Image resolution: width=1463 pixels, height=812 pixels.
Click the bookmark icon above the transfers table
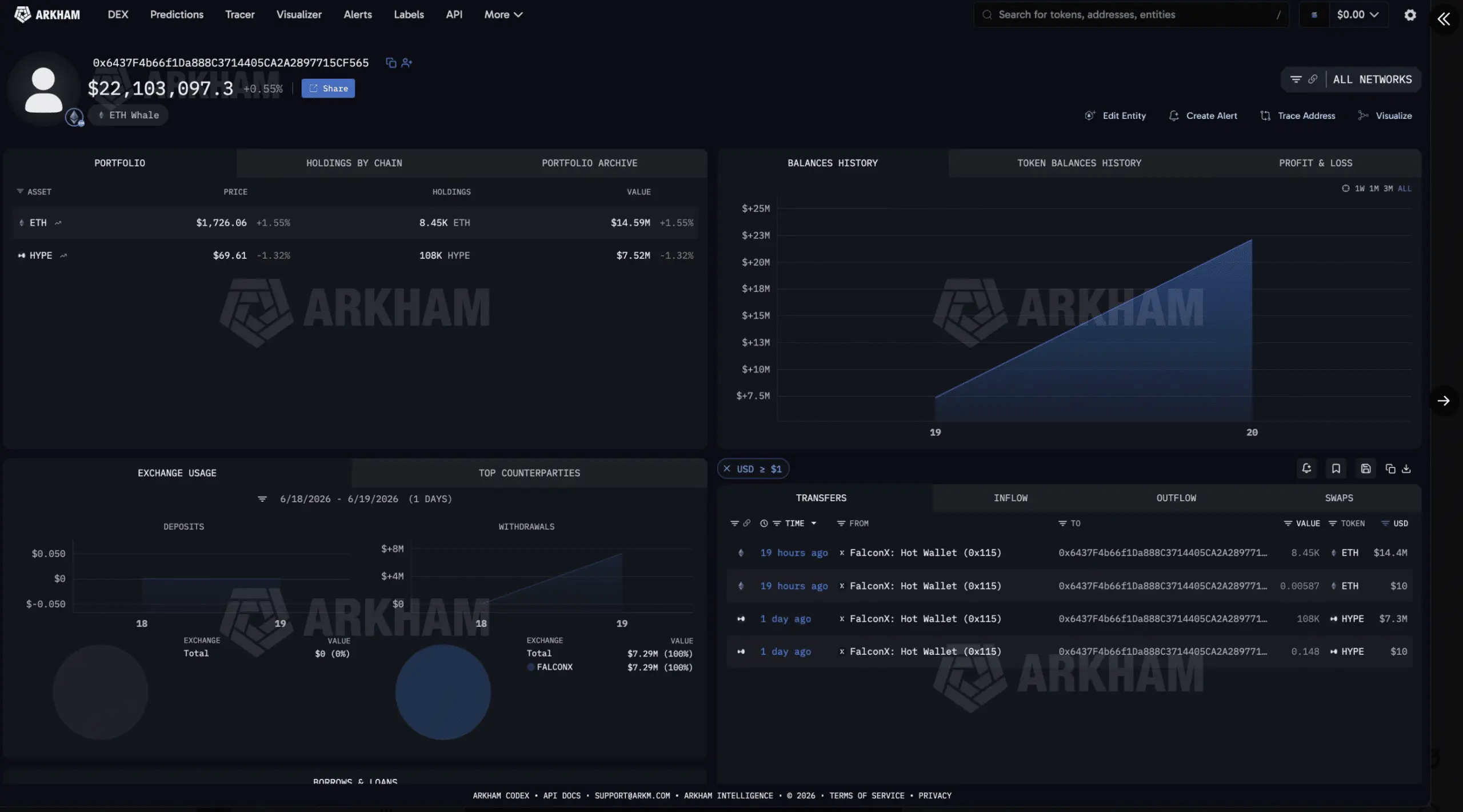[x=1336, y=469]
